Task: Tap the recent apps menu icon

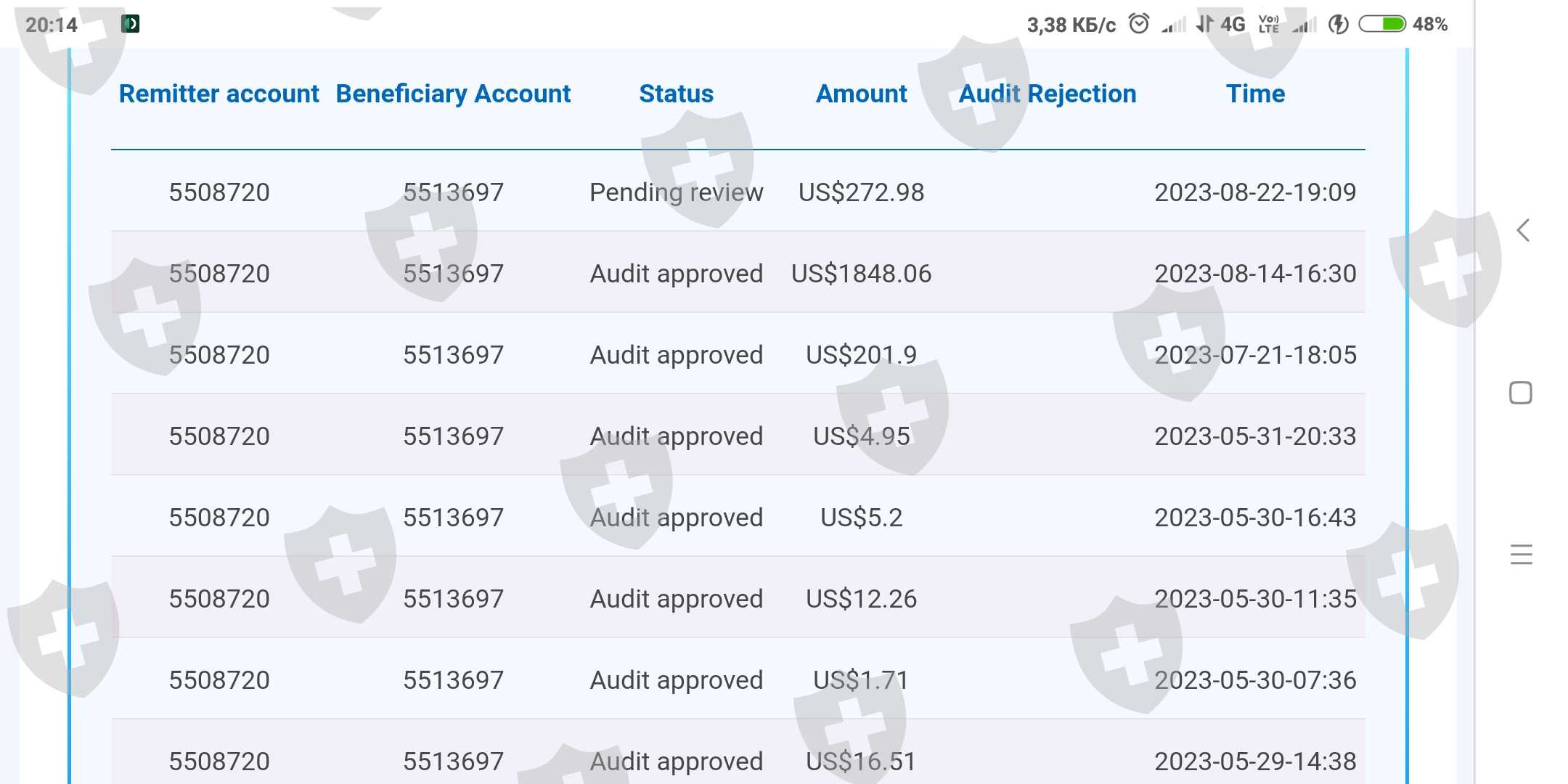Action: [1521, 555]
